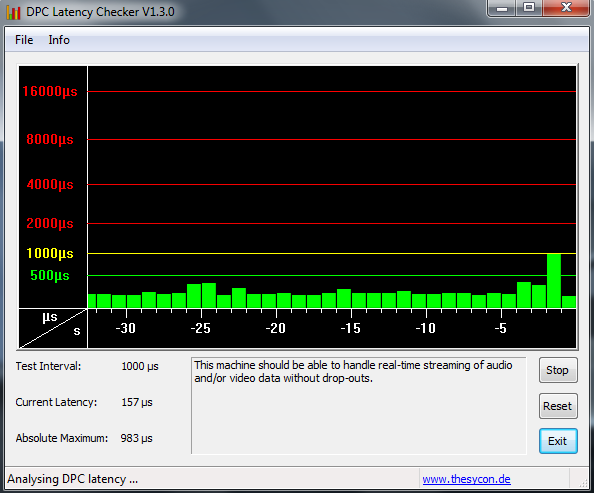Click the 1000µs yellow threshold label
Image resolution: width=594 pixels, height=493 pixels.
pos(50,253)
